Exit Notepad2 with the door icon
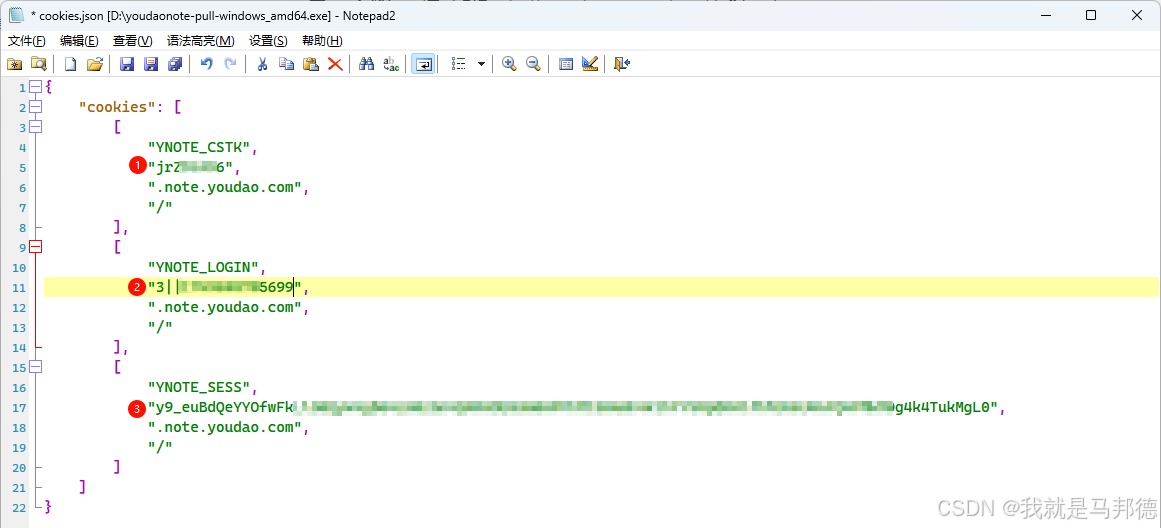This screenshot has width=1161, height=528. (621, 64)
